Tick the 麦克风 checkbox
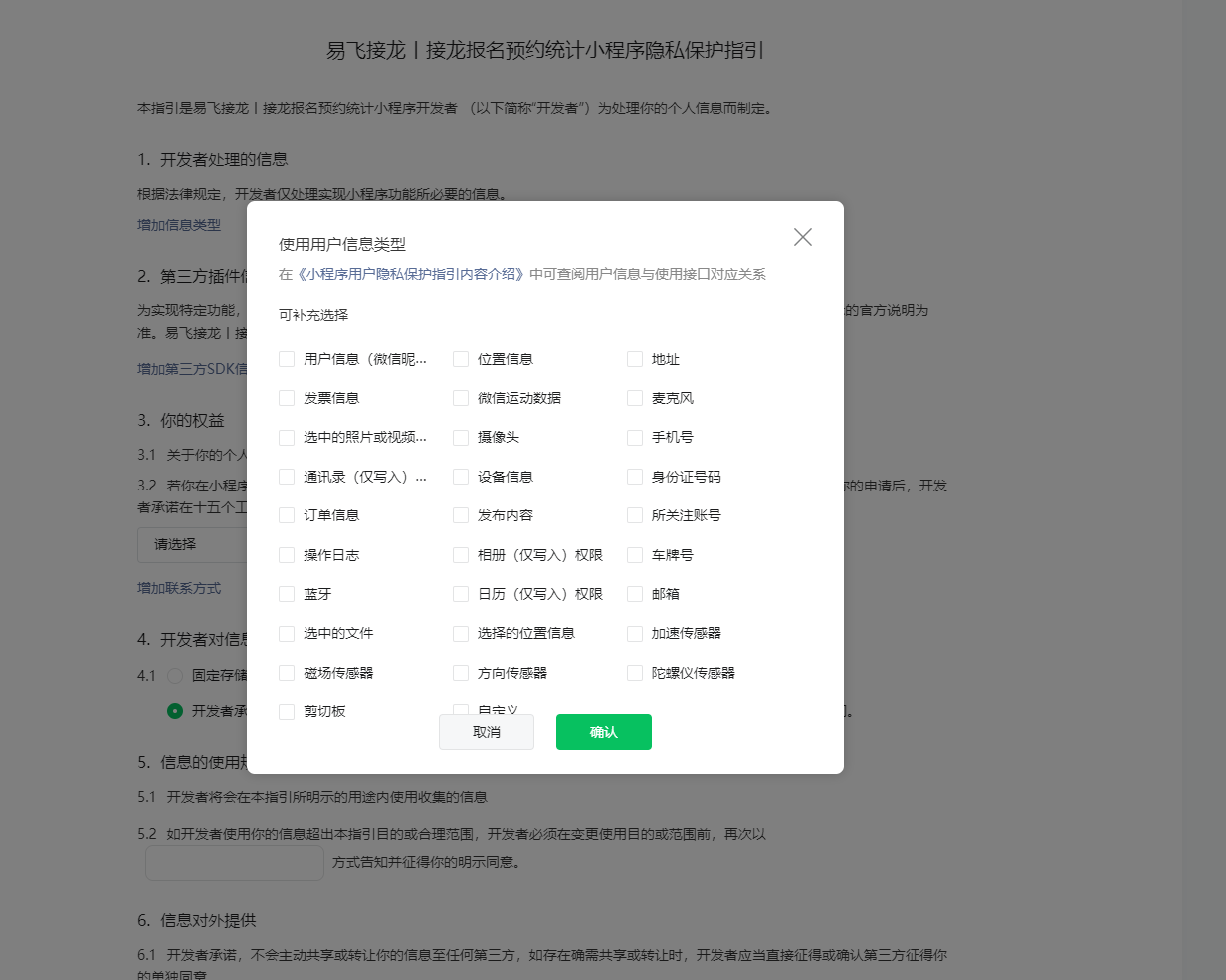This screenshot has width=1226, height=980. pyautogui.click(x=635, y=398)
